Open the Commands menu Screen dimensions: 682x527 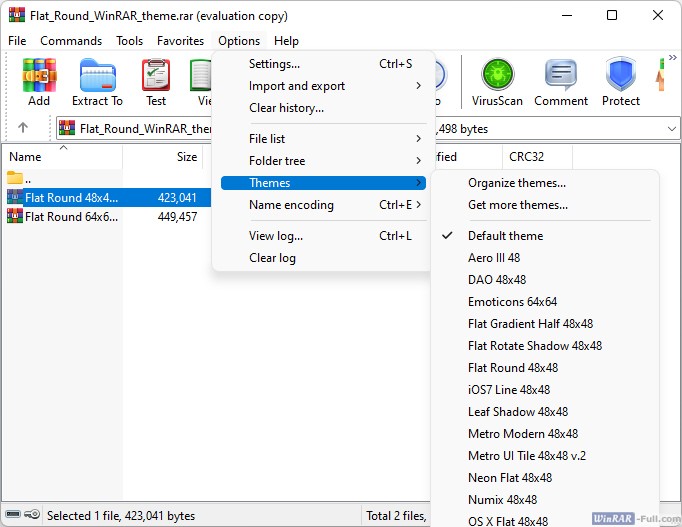pyautogui.click(x=71, y=41)
